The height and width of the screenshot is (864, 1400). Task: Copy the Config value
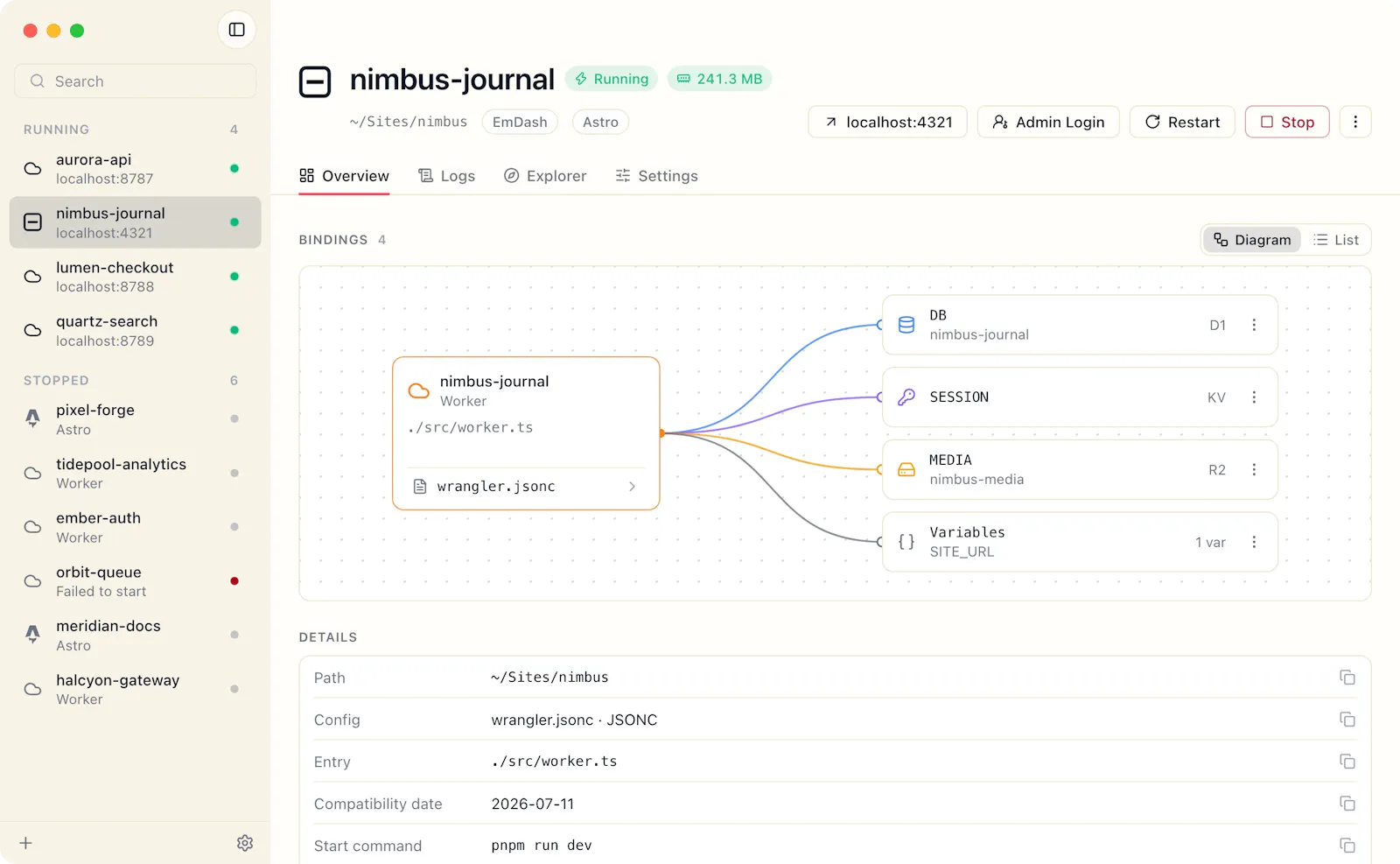pyautogui.click(x=1347, y=720)
